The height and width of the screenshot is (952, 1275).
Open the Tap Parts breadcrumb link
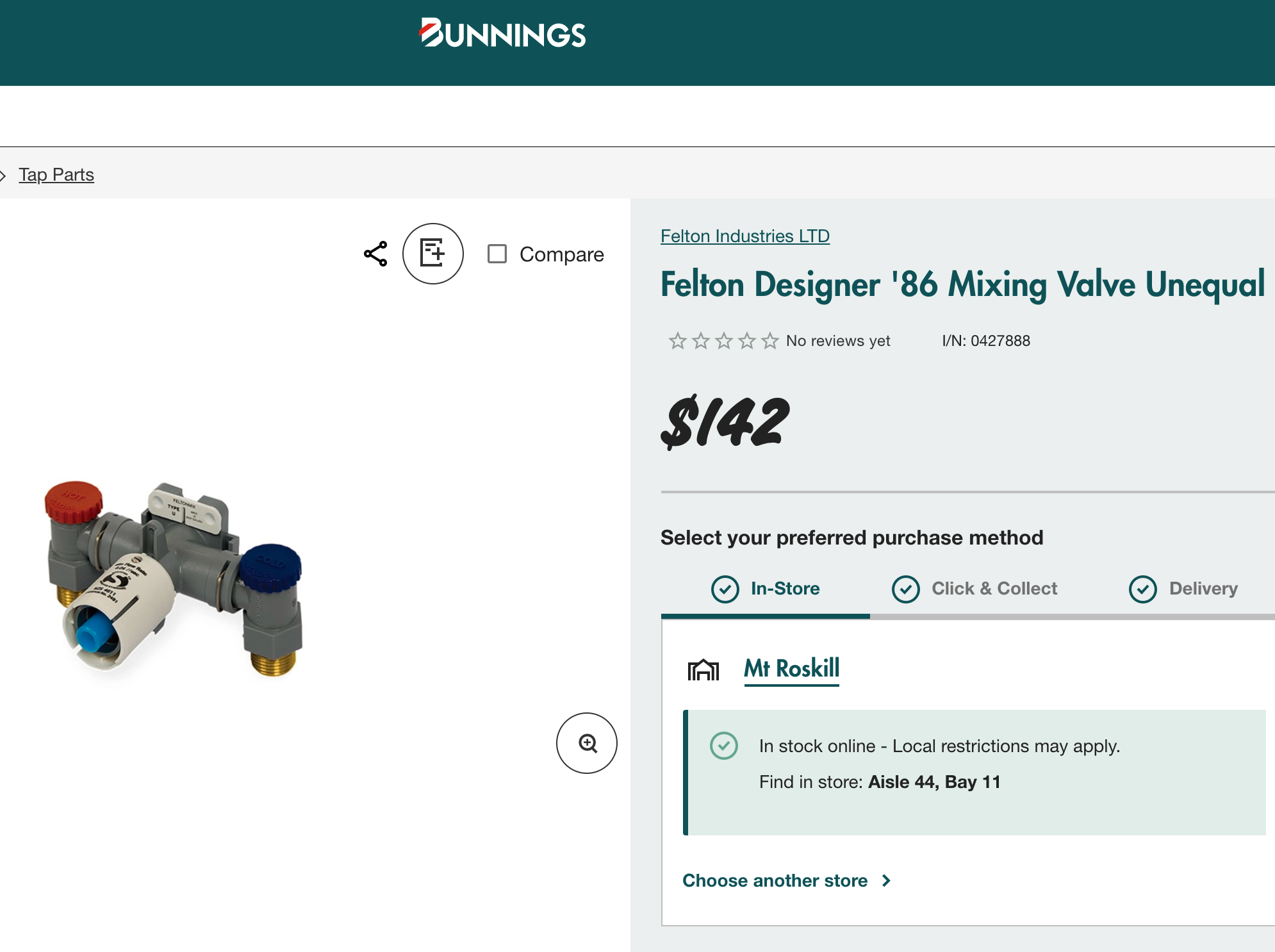56,175
